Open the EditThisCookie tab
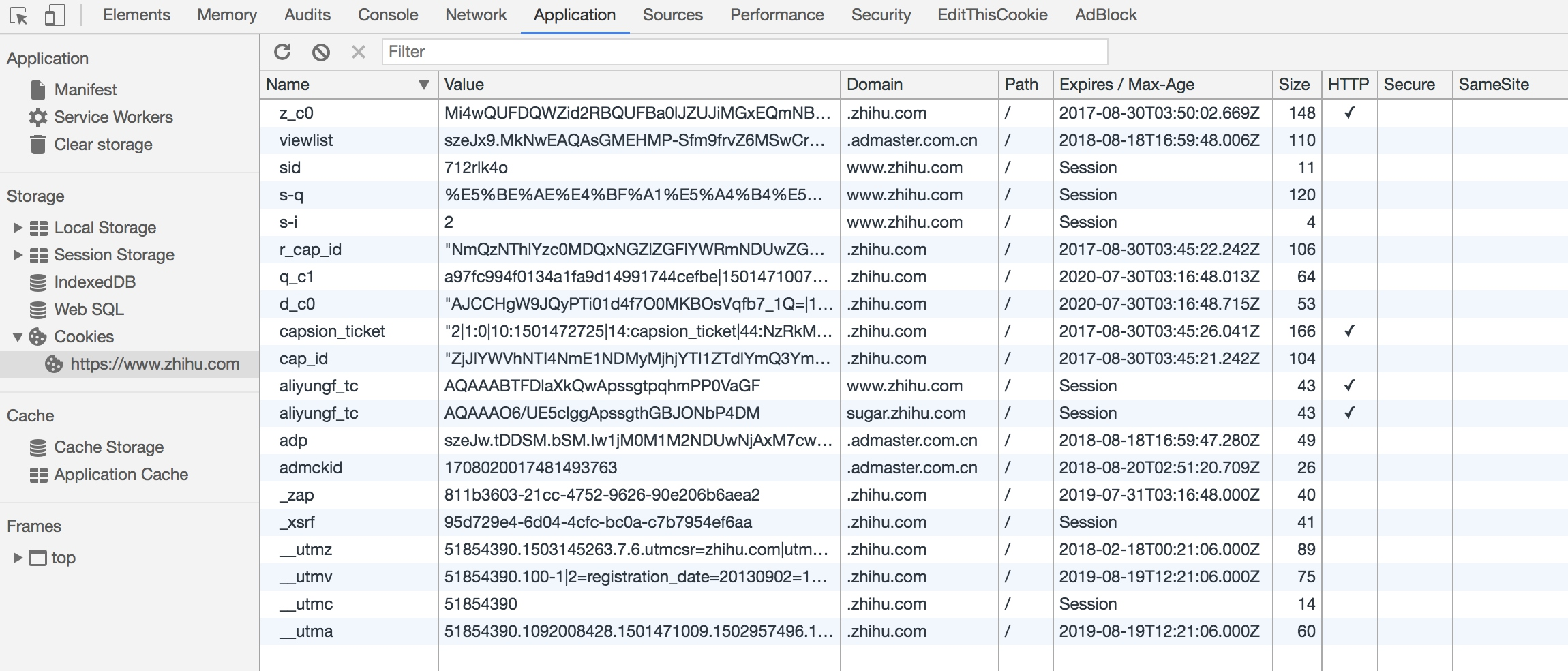 tap(993, 15)
